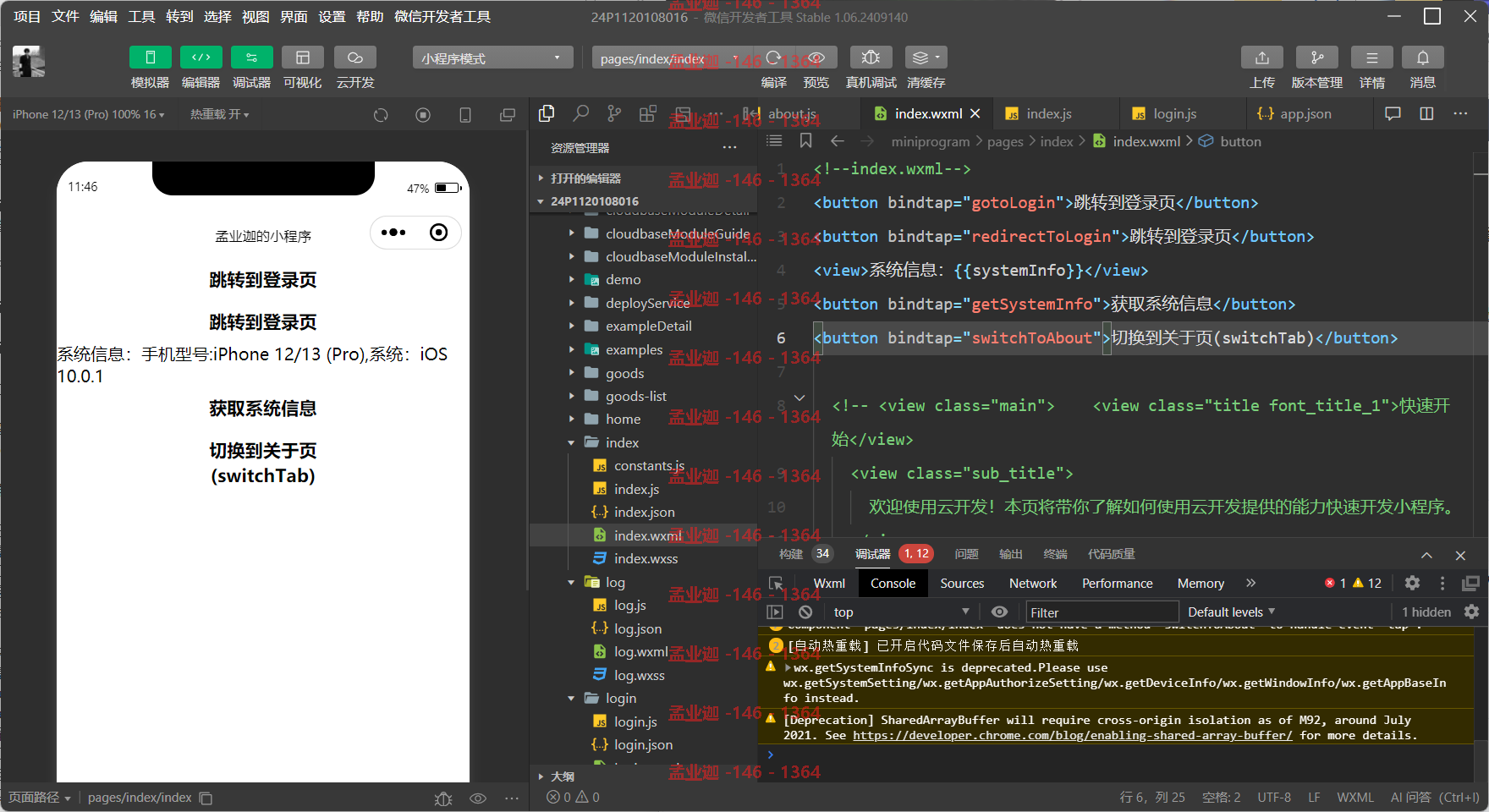Open the messages (消息) bell icon
Image resolution: width=1489 pixels, height=812 pixels.
click(x=1423, y=58)
